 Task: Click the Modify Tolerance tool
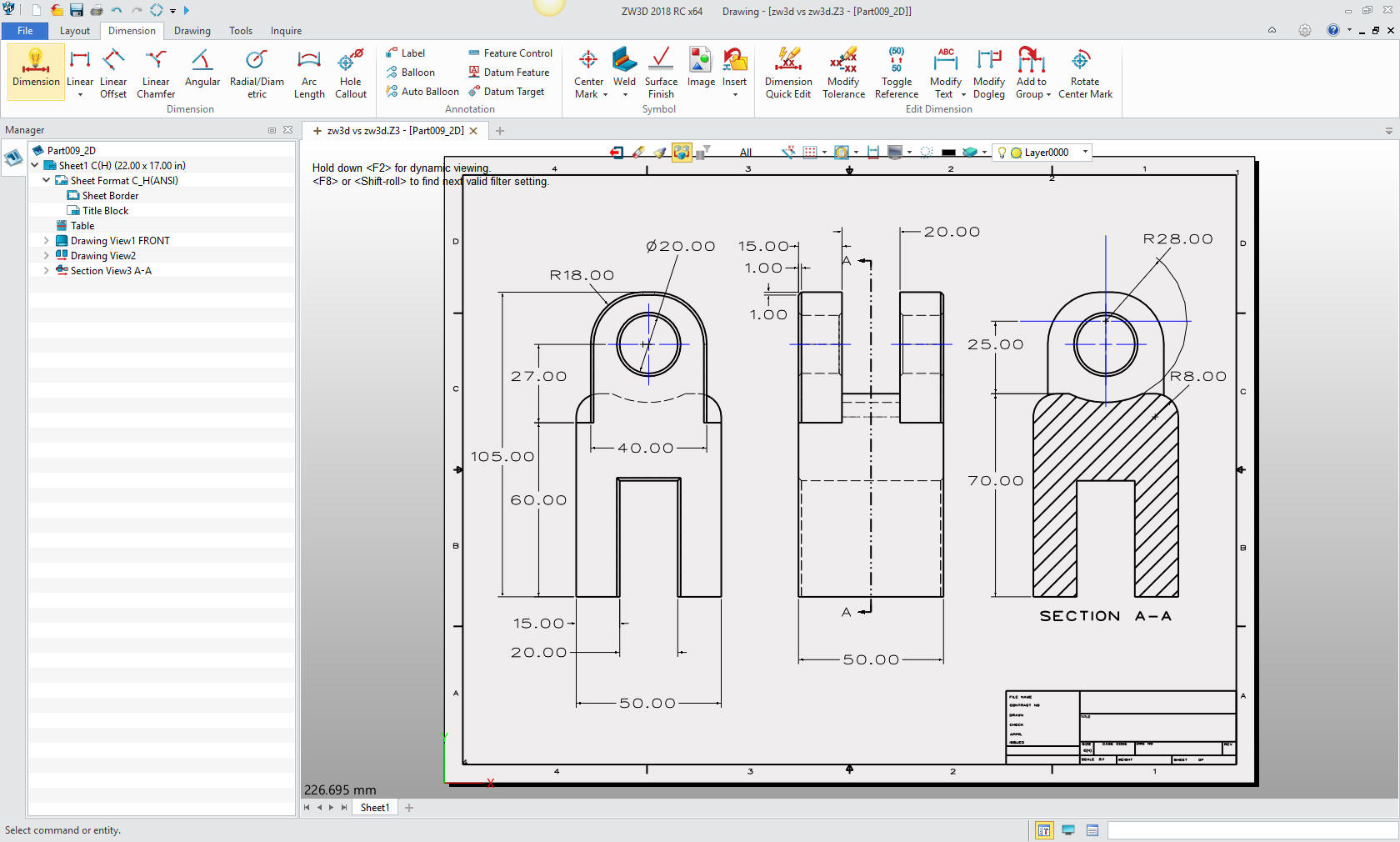pos(843,73)
